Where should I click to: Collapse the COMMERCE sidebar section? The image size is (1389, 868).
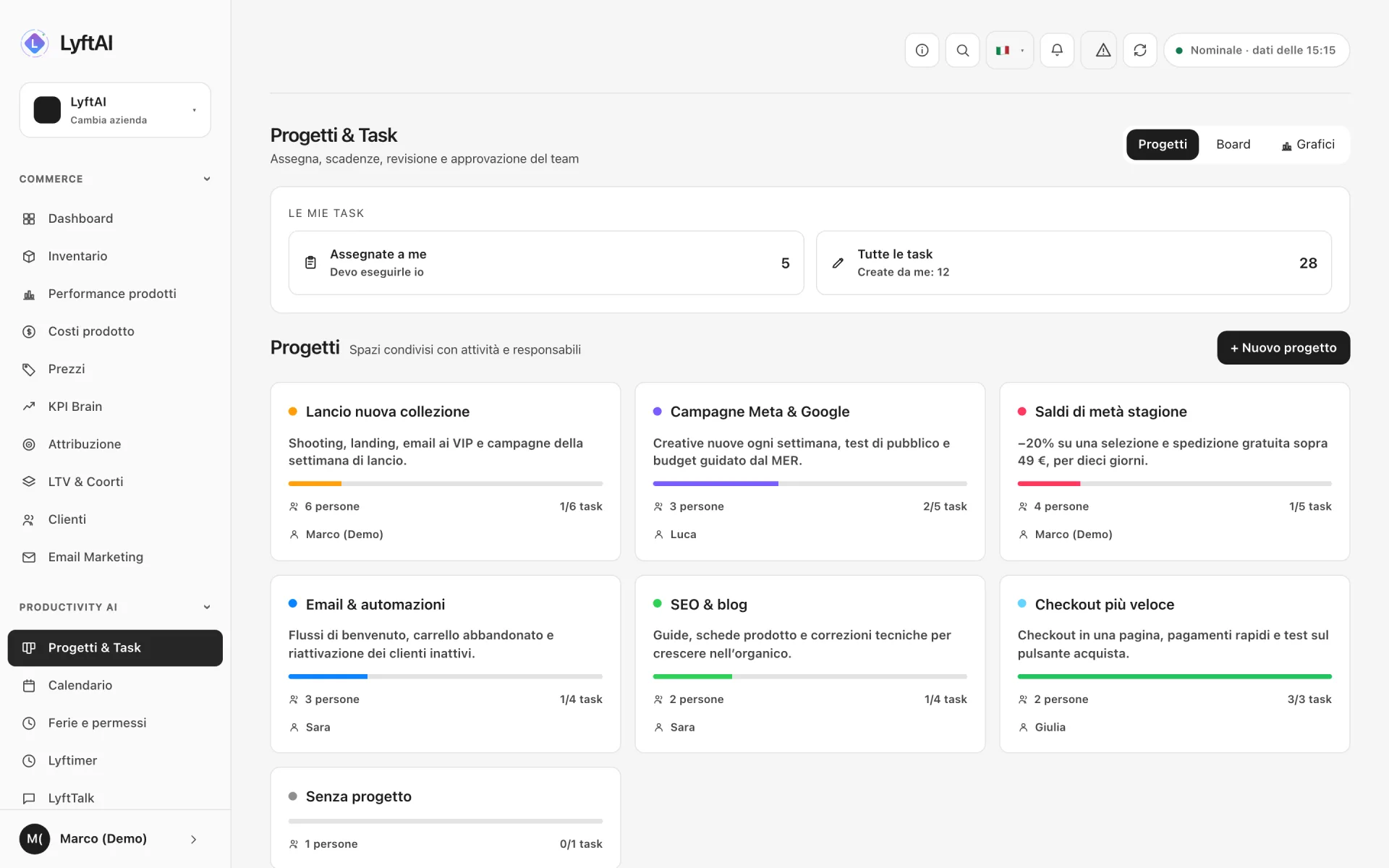[115, 179]
